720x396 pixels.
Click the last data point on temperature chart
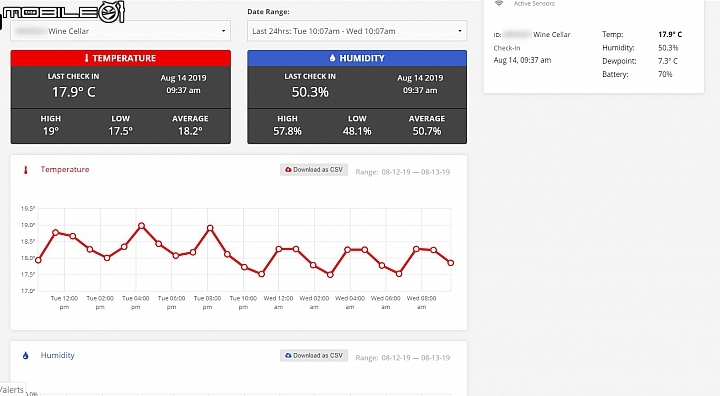click(x=450, y=263)
